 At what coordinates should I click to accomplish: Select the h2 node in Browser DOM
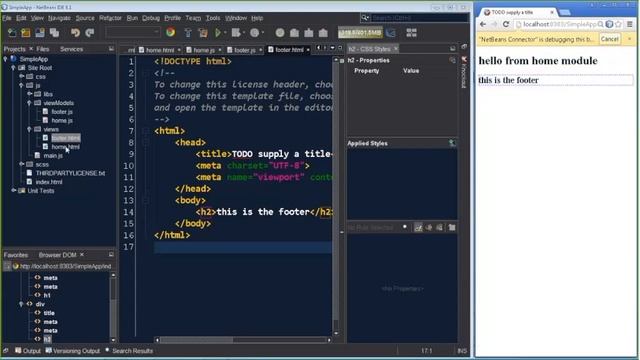click(47, 339)
